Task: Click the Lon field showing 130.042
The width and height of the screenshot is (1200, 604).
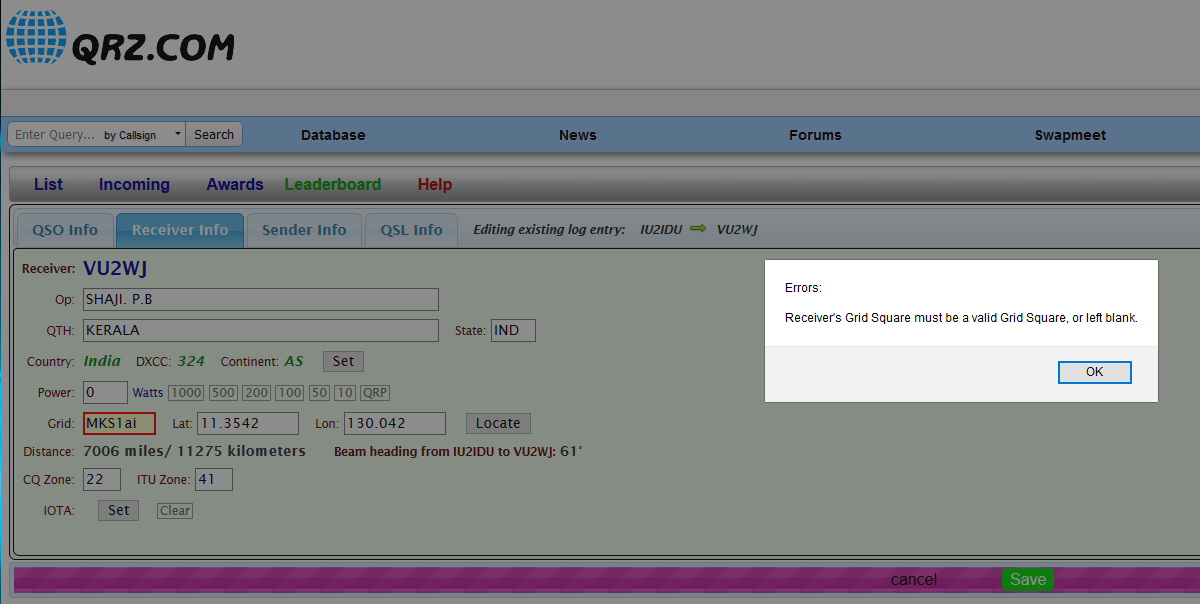Action: pos(395,423)
